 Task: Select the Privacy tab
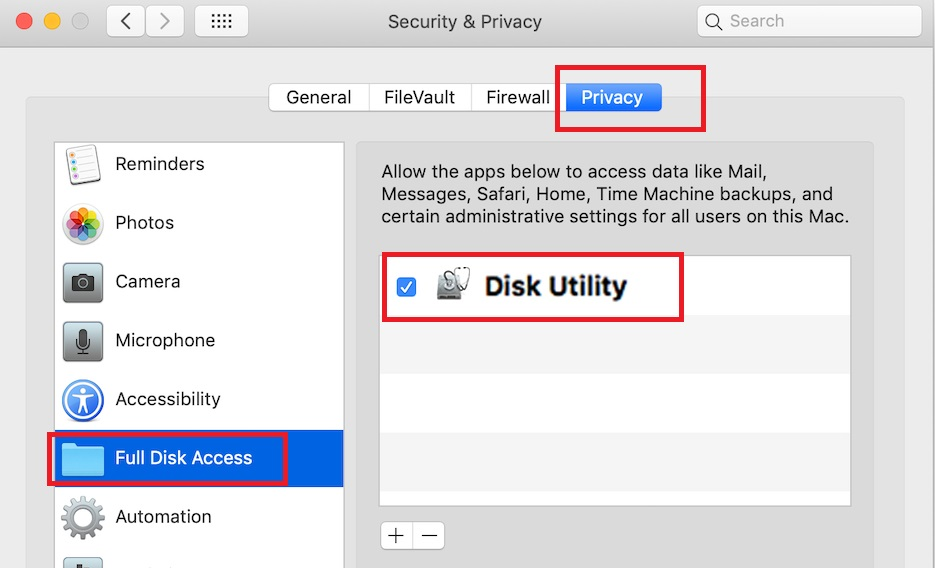tap(613, 97)
